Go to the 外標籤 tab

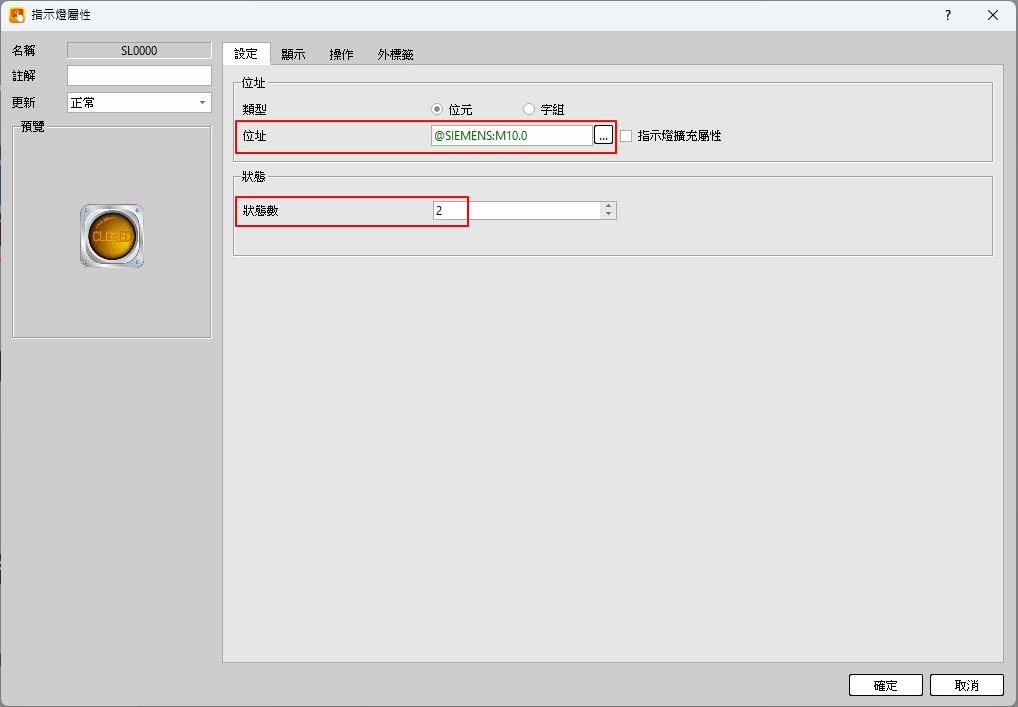(395, 55)
